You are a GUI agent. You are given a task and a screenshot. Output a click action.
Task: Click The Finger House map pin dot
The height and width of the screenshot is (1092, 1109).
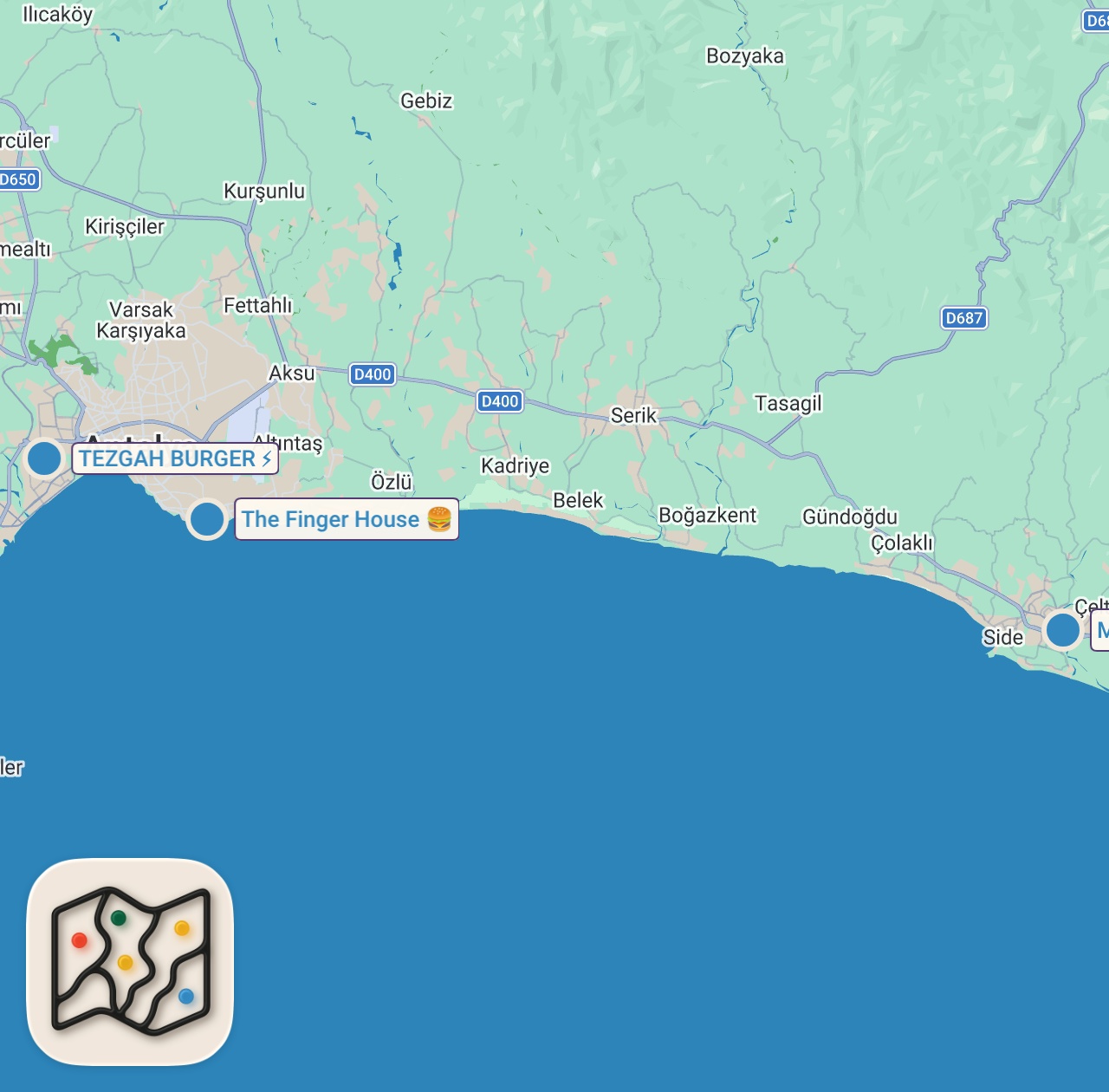tap(207, 519)
